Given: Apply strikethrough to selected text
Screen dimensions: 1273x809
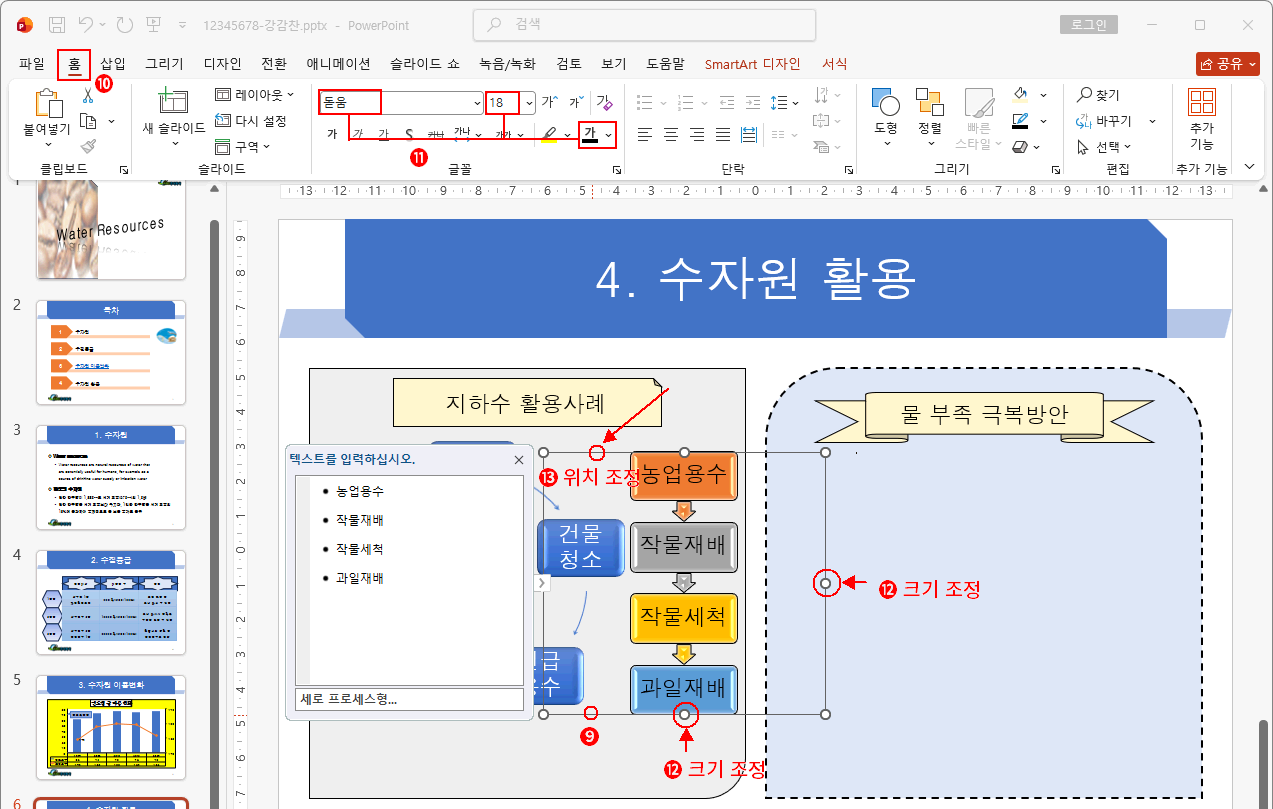Looking at the screenshot, I should 409,133.
